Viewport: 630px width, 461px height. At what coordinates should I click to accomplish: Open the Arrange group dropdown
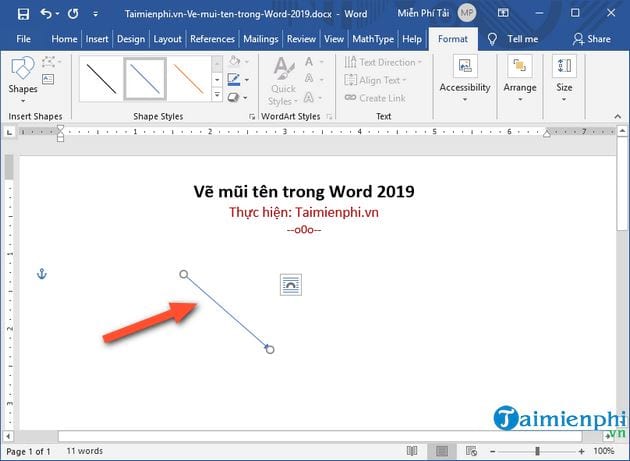tap(520, 78)
